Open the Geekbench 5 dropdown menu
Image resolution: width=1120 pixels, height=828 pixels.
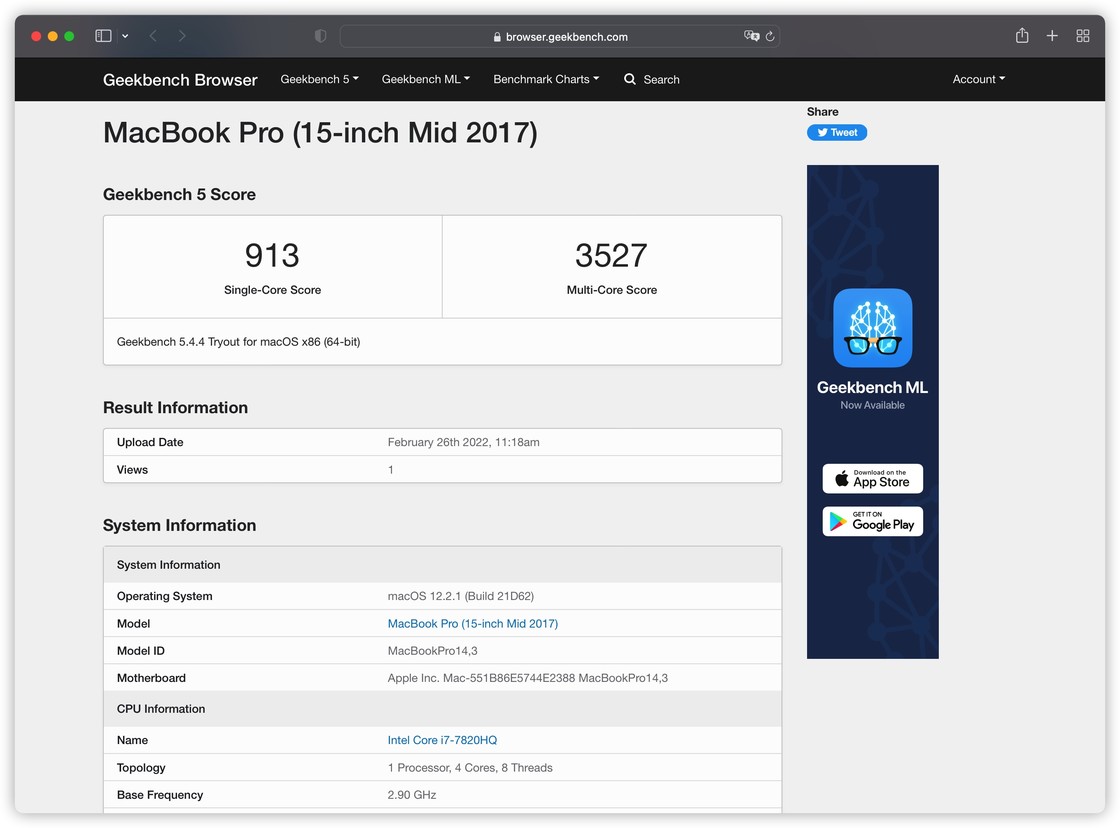tap(318, 79)
